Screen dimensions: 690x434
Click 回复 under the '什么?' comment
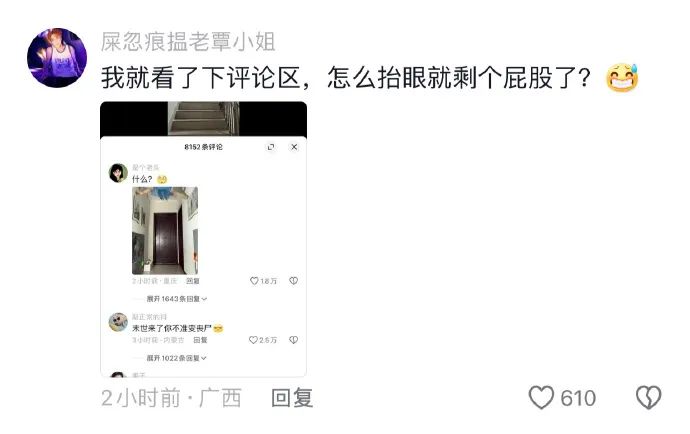tap(193, 281)
